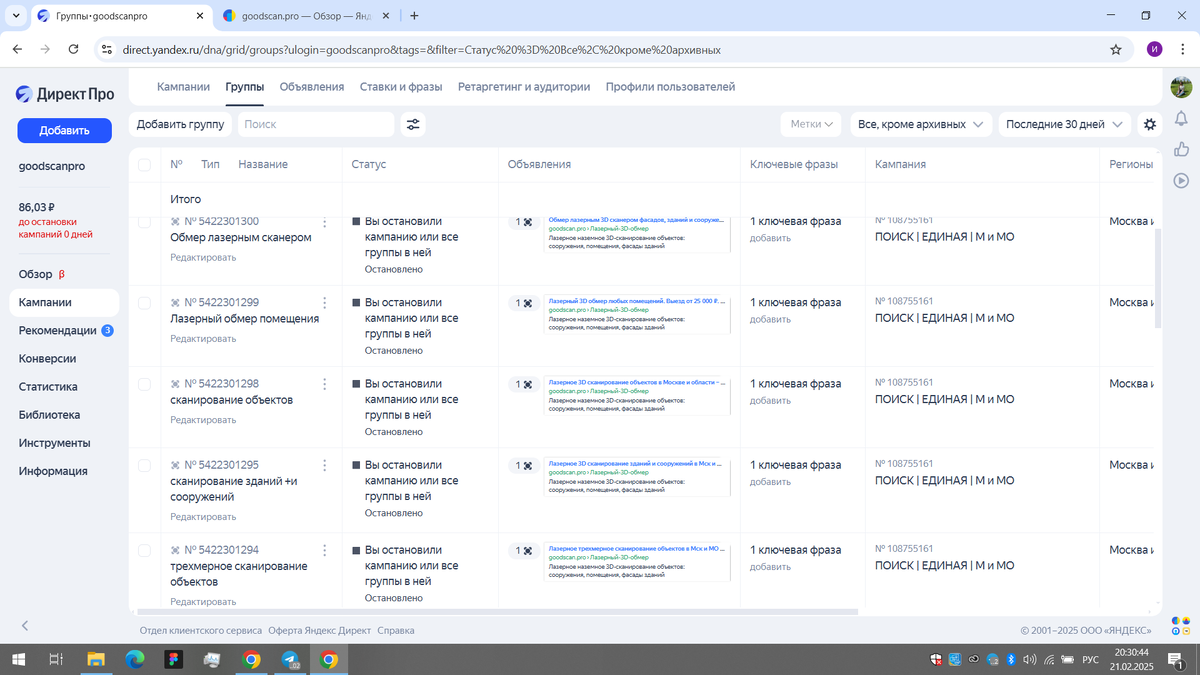This screenshot has width=1200, height=675.
Task: Click the thumbs-up feedback icon
Action: [x=1181, y=149]
